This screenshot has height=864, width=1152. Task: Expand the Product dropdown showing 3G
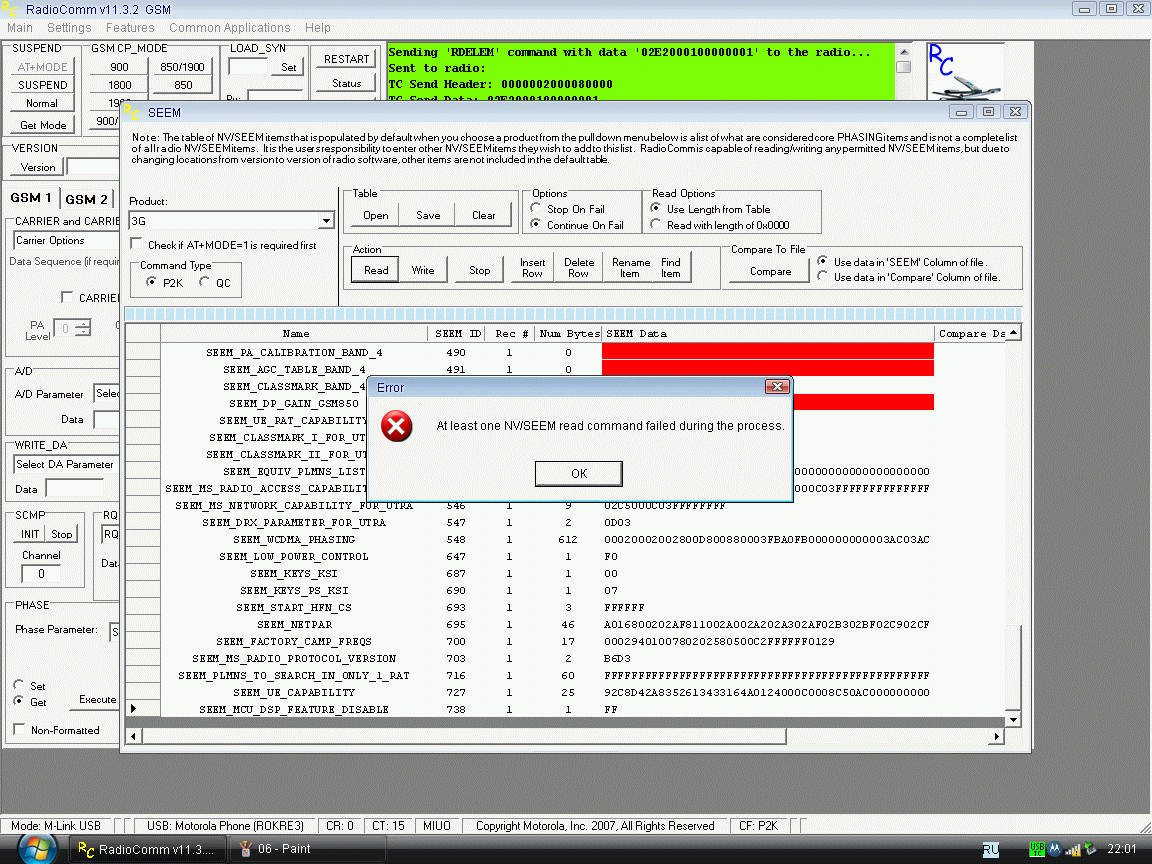326,220
